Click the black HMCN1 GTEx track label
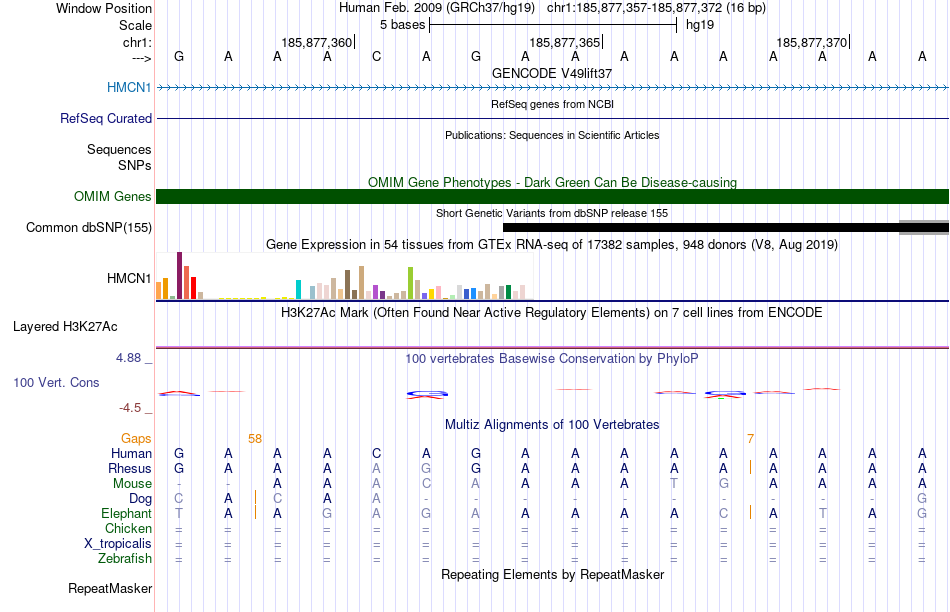Viewport: 950px width, 612px height. (129, 278)
